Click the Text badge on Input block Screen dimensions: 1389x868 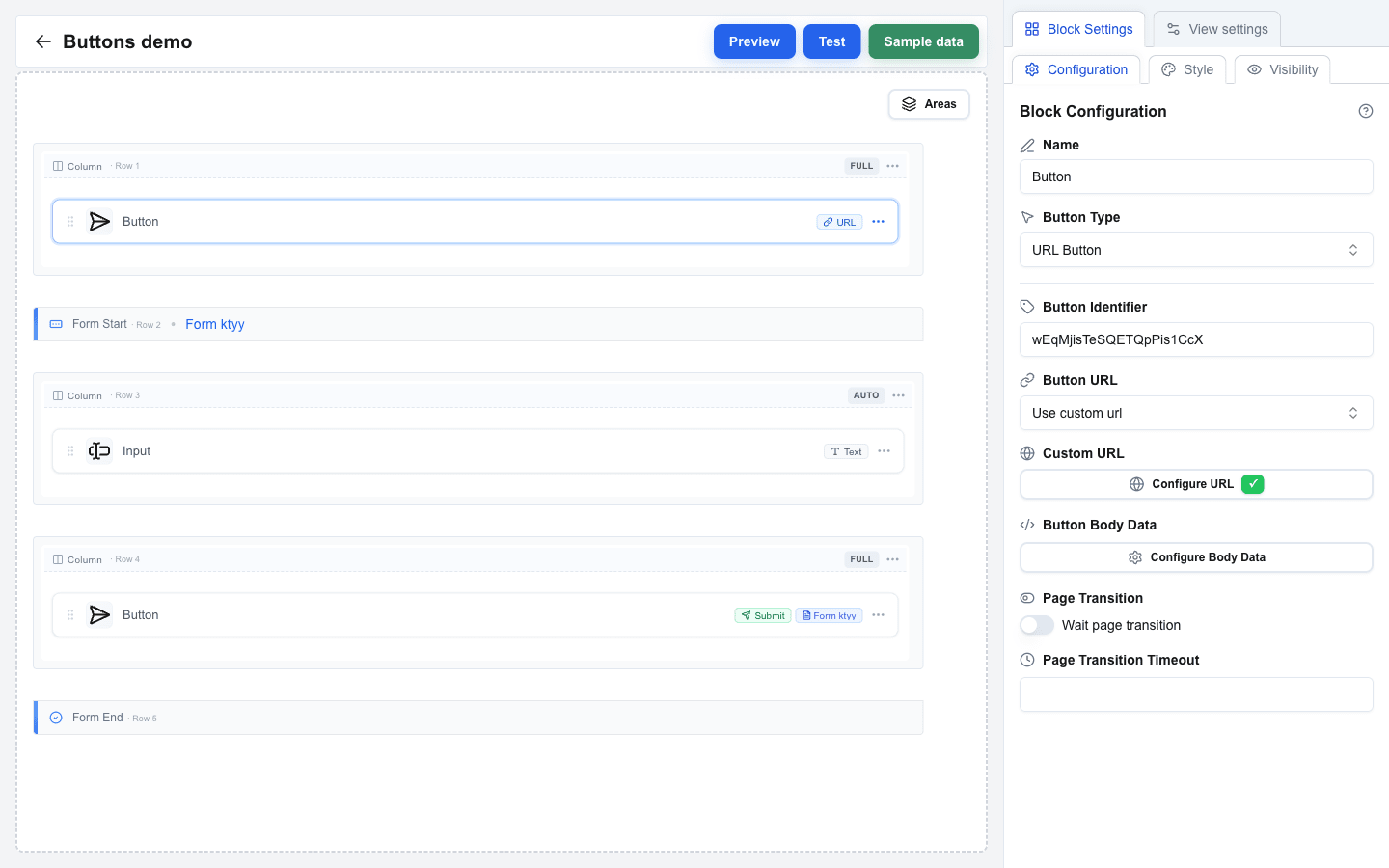[846, 451]
